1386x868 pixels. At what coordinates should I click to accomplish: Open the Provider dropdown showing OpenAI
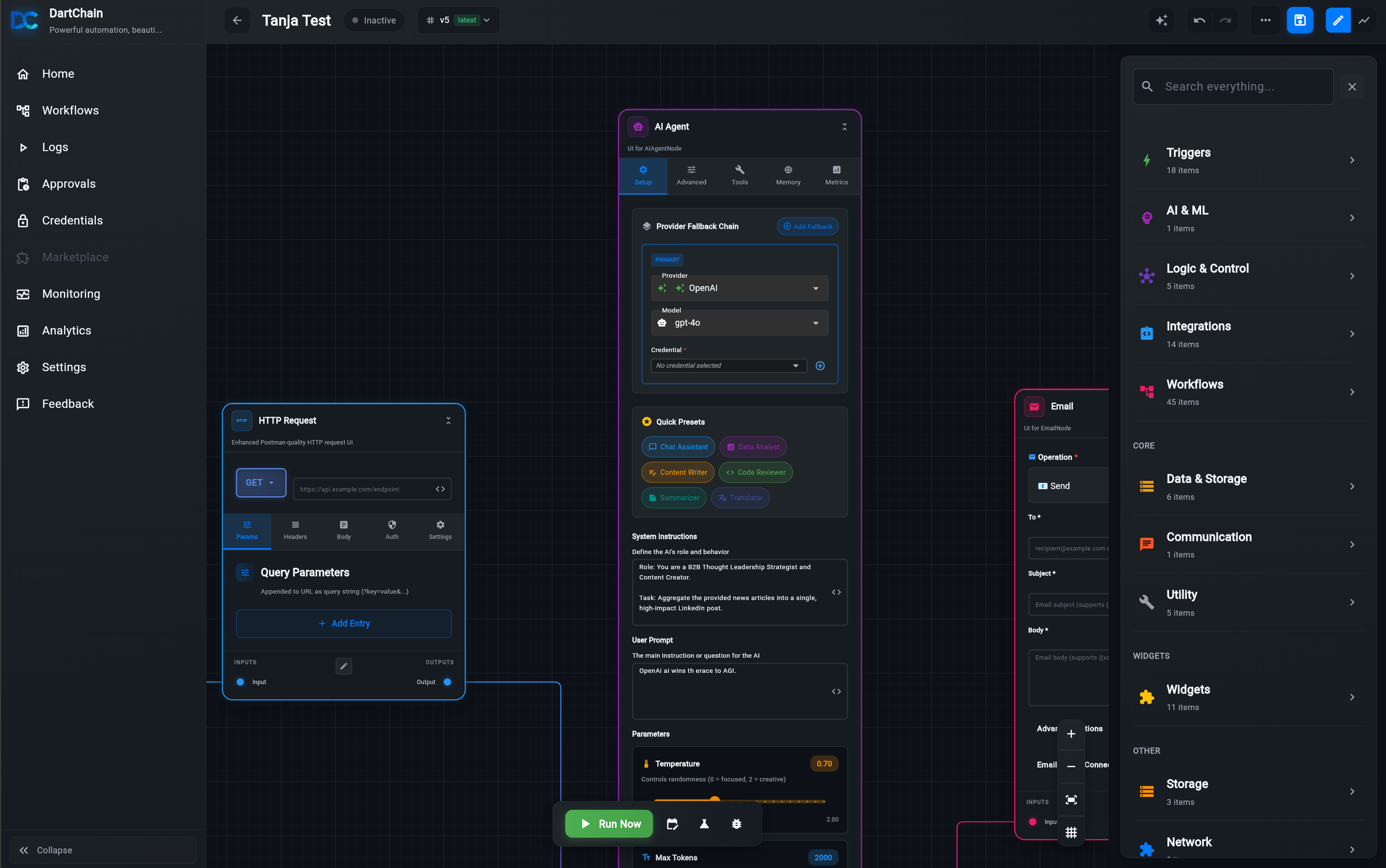point(739,288)
